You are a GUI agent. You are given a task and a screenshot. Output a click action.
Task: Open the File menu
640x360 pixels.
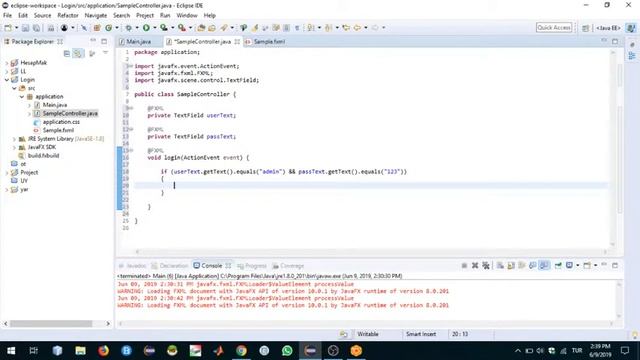pyautogui.click(x=7, y=16)
